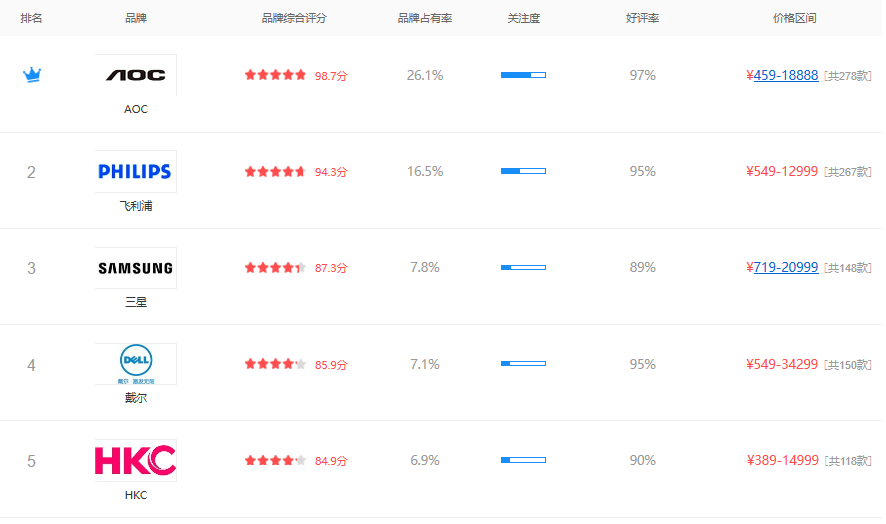Select the Dell brand logo
The height and width of the screenshot is (524, 886).
click(x=136, y=363)
